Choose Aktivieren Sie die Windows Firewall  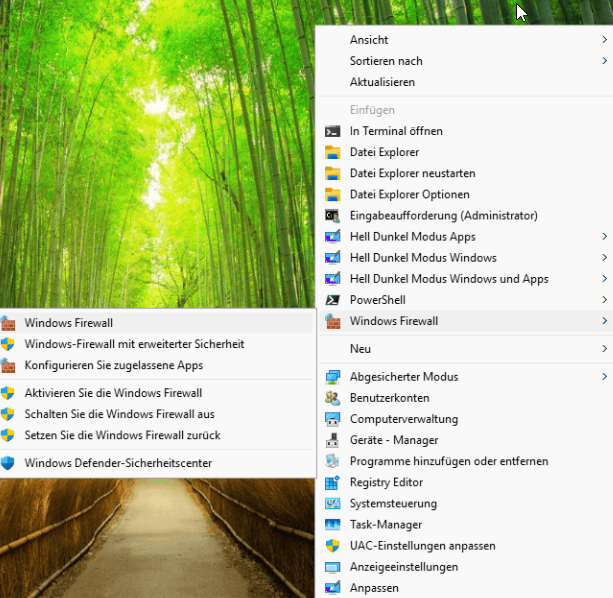coord(156,393)
